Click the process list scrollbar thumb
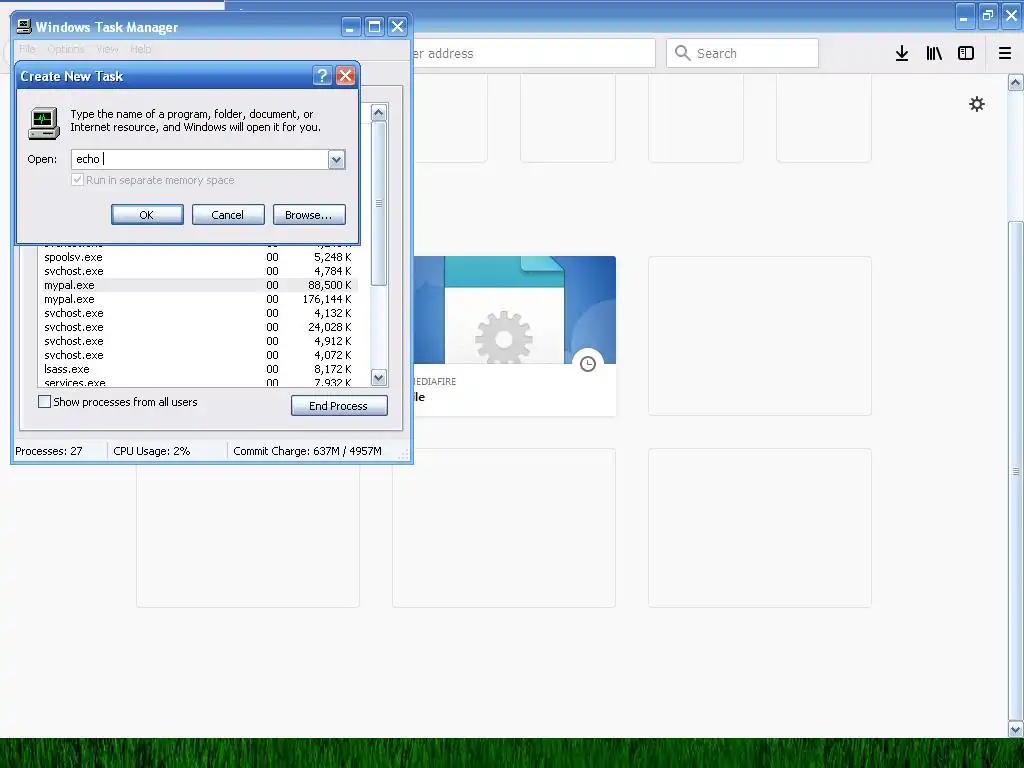Viewport: 1024px width, 768px height. click(379, 203)
